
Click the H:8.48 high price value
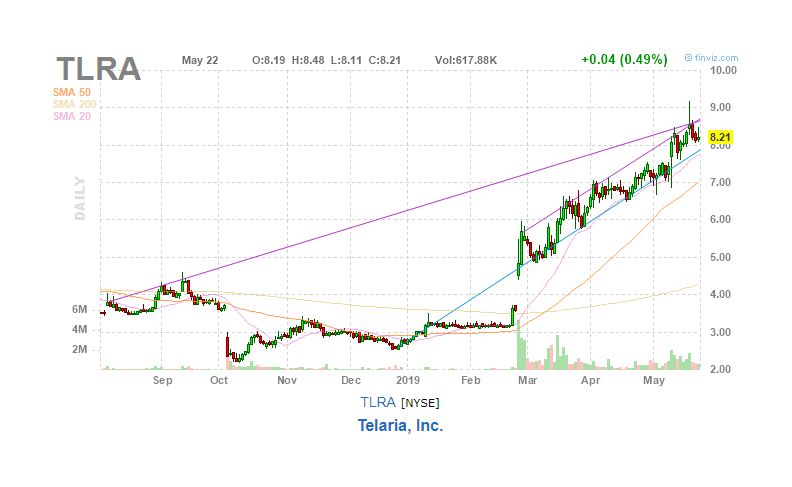(x=308, y=60)
